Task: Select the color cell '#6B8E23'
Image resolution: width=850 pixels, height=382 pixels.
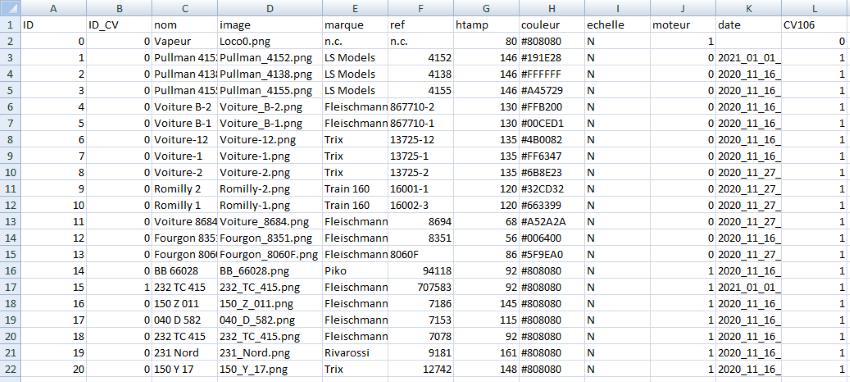Action: click(x=552, y=173)
